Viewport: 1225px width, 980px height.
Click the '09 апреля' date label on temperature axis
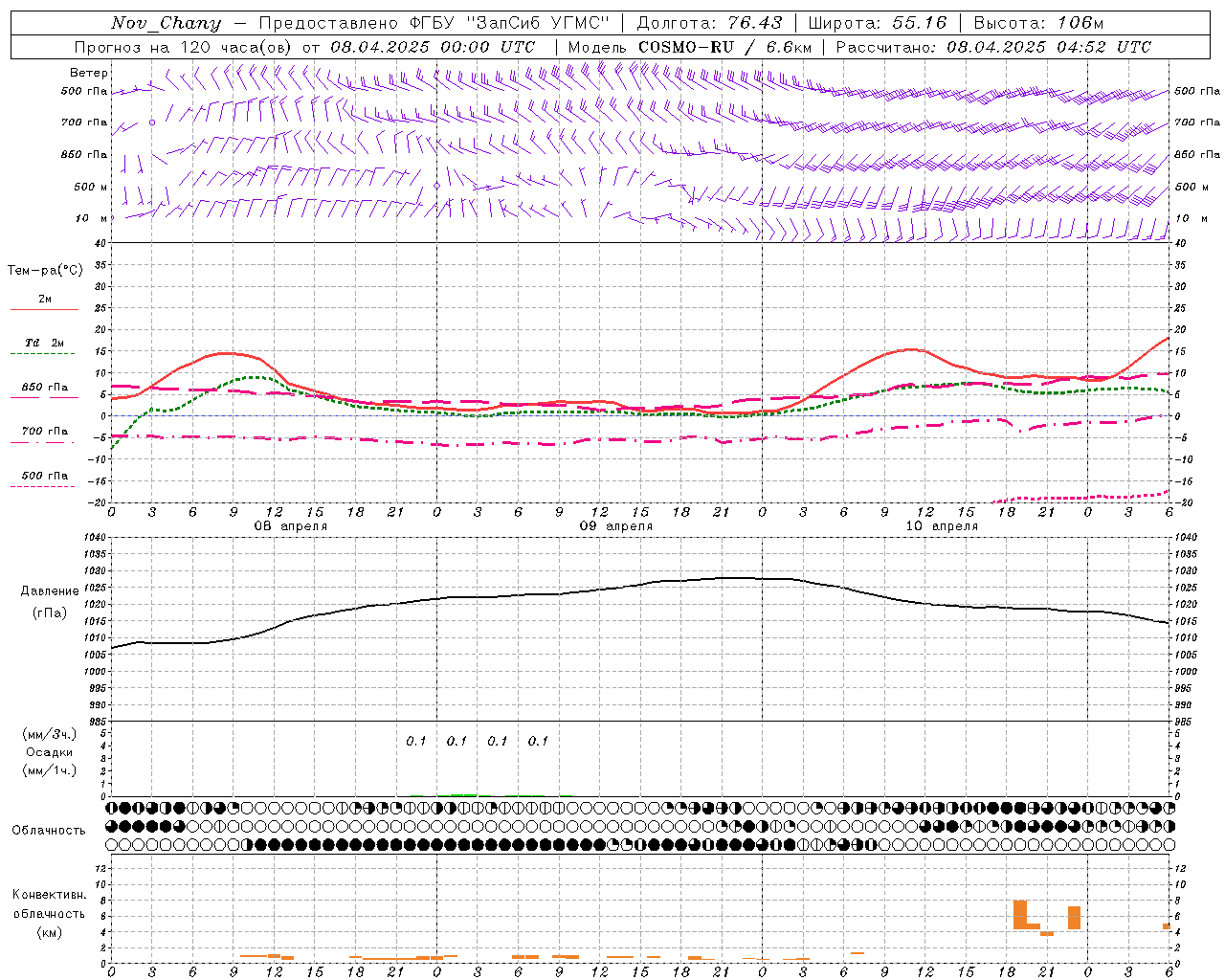(616, 526)
